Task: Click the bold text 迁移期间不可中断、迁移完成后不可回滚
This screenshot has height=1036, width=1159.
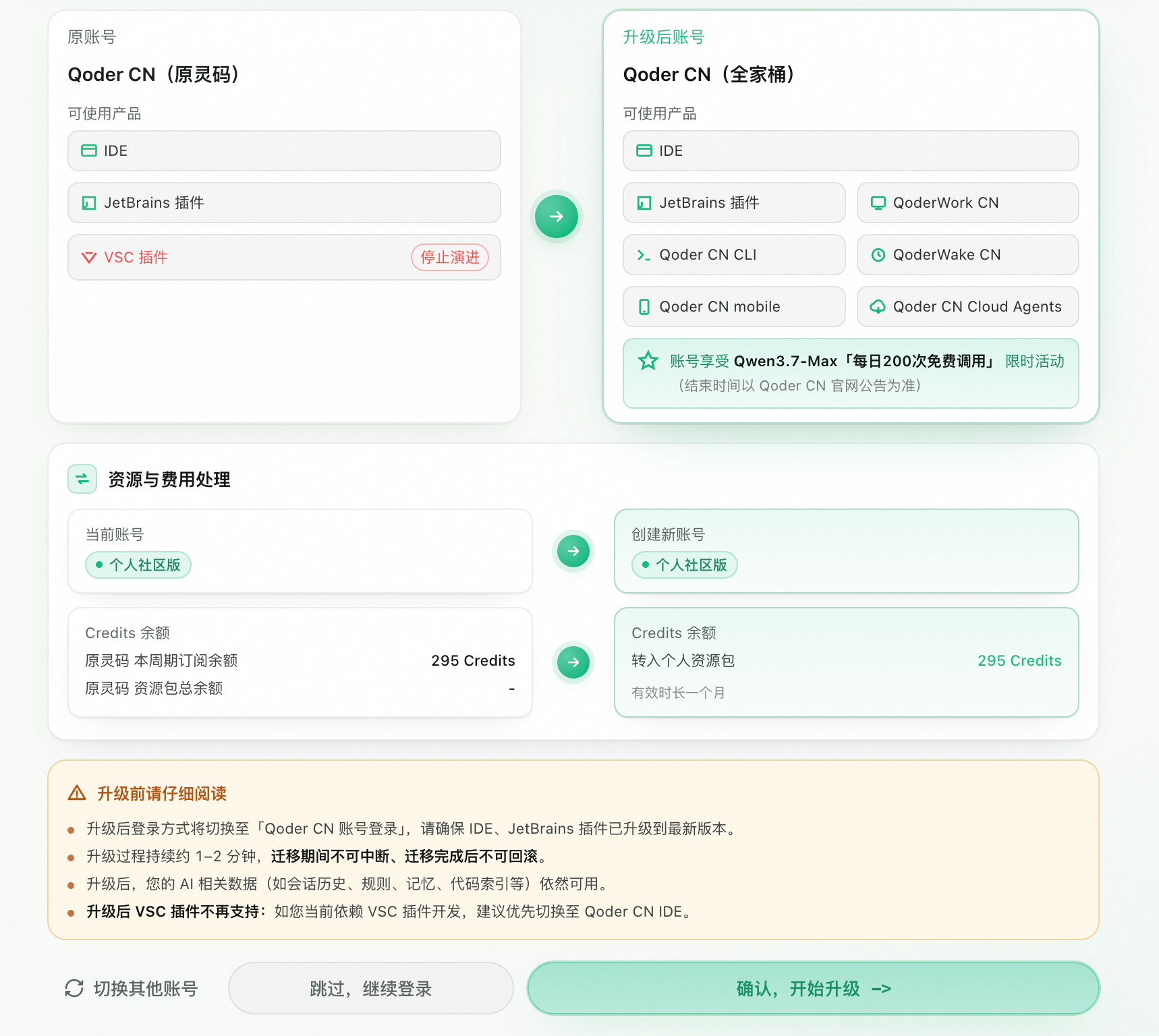Action: (405, 857)
